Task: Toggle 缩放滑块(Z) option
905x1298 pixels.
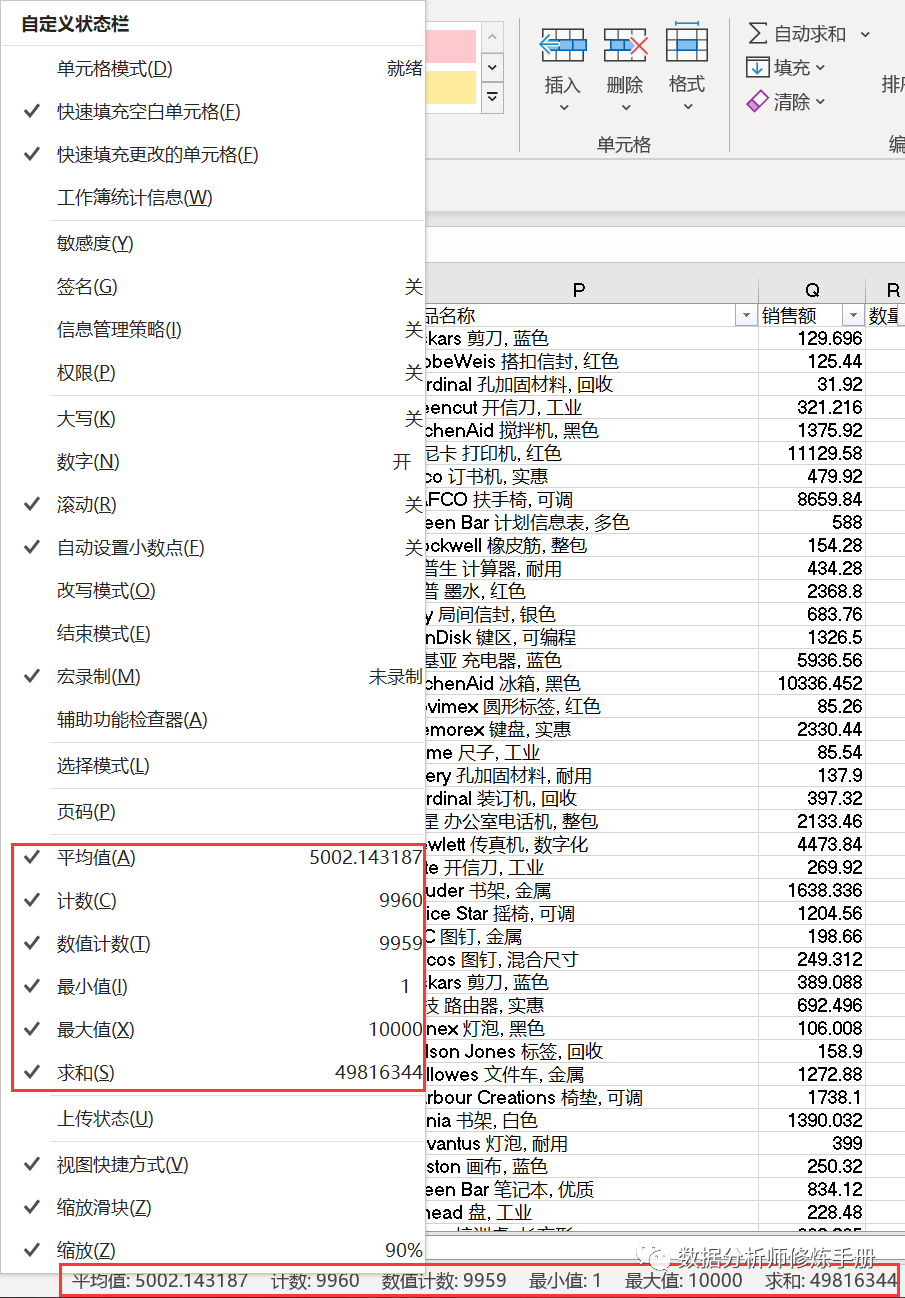Action: pos(213,1208)
